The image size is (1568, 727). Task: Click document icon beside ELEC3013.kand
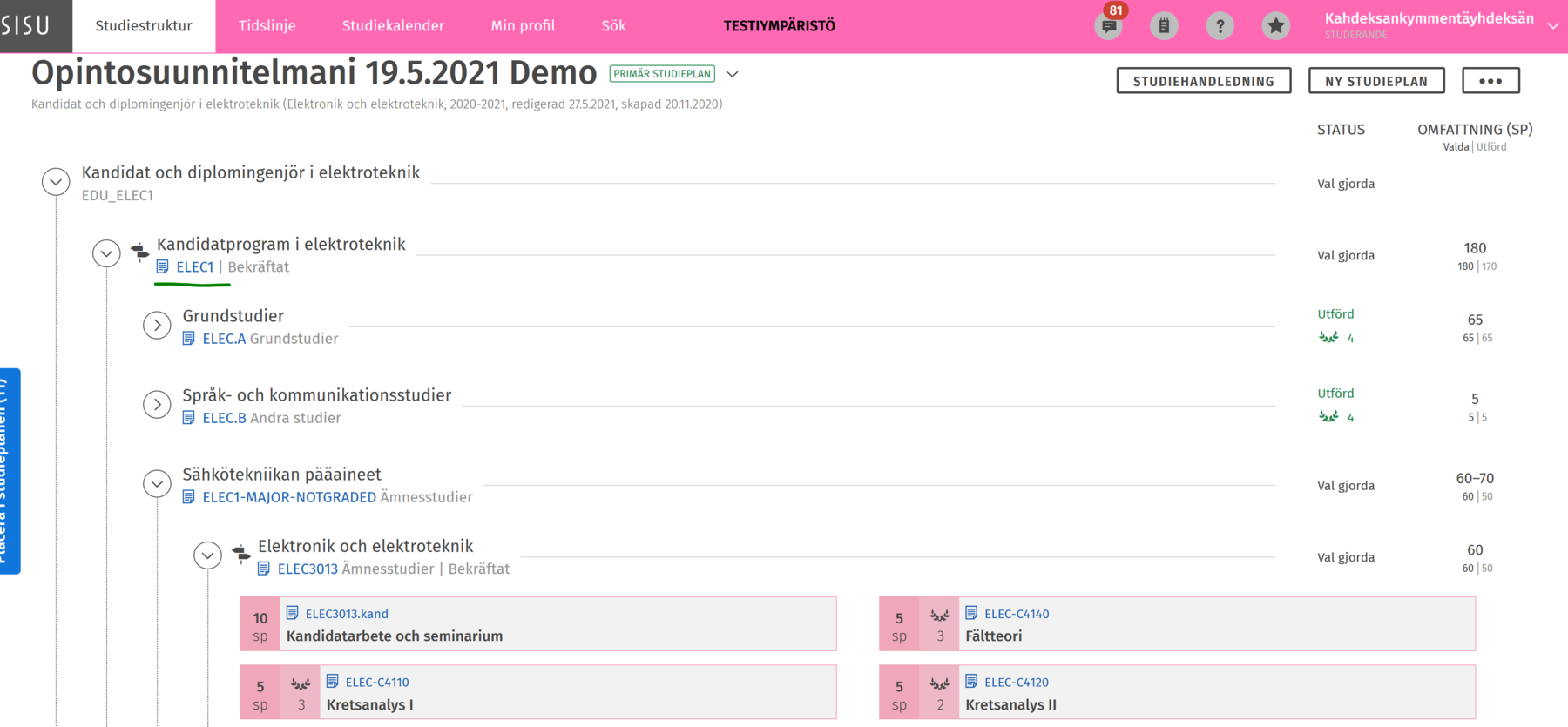click(293, 613)
